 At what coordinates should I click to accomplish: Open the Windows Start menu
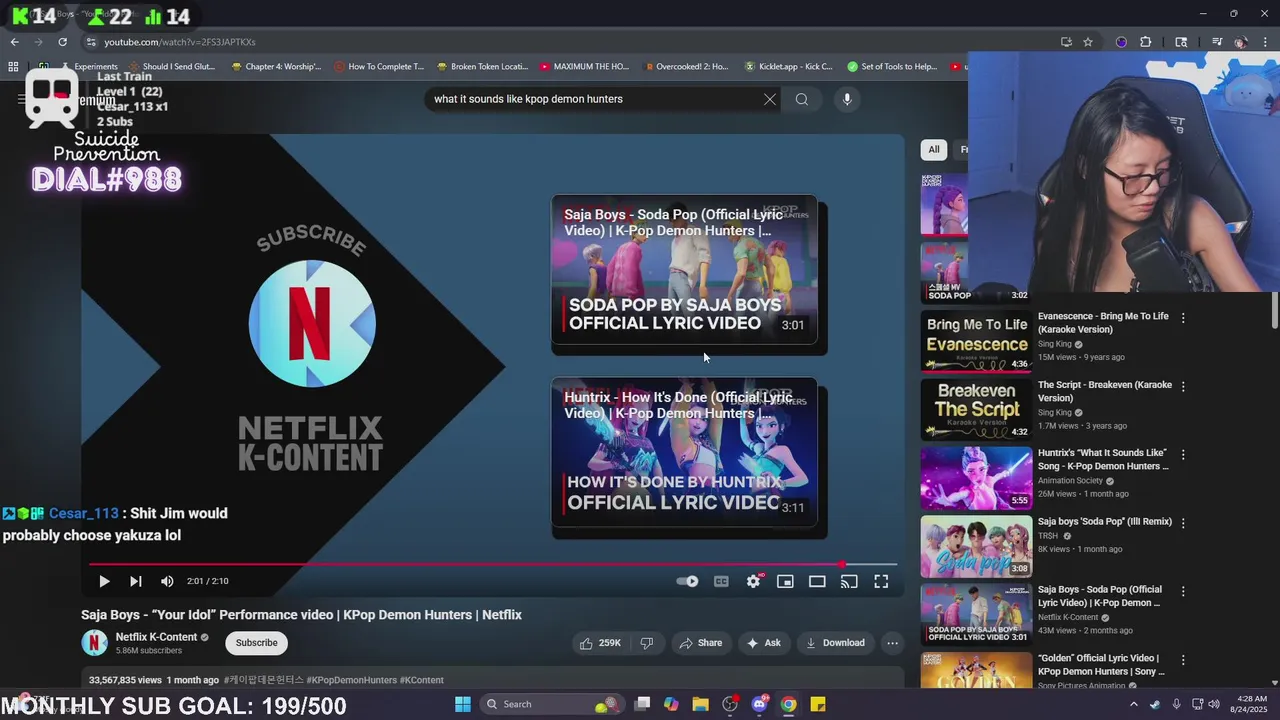click(463, 704)
